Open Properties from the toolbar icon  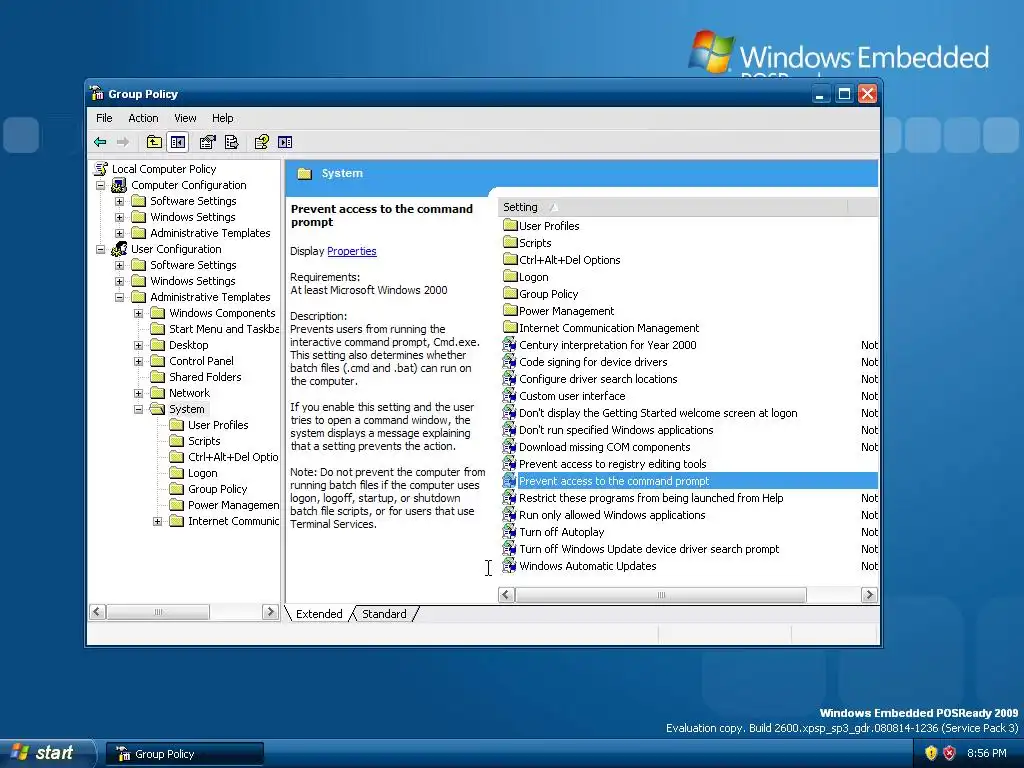[x=208, y=142]
